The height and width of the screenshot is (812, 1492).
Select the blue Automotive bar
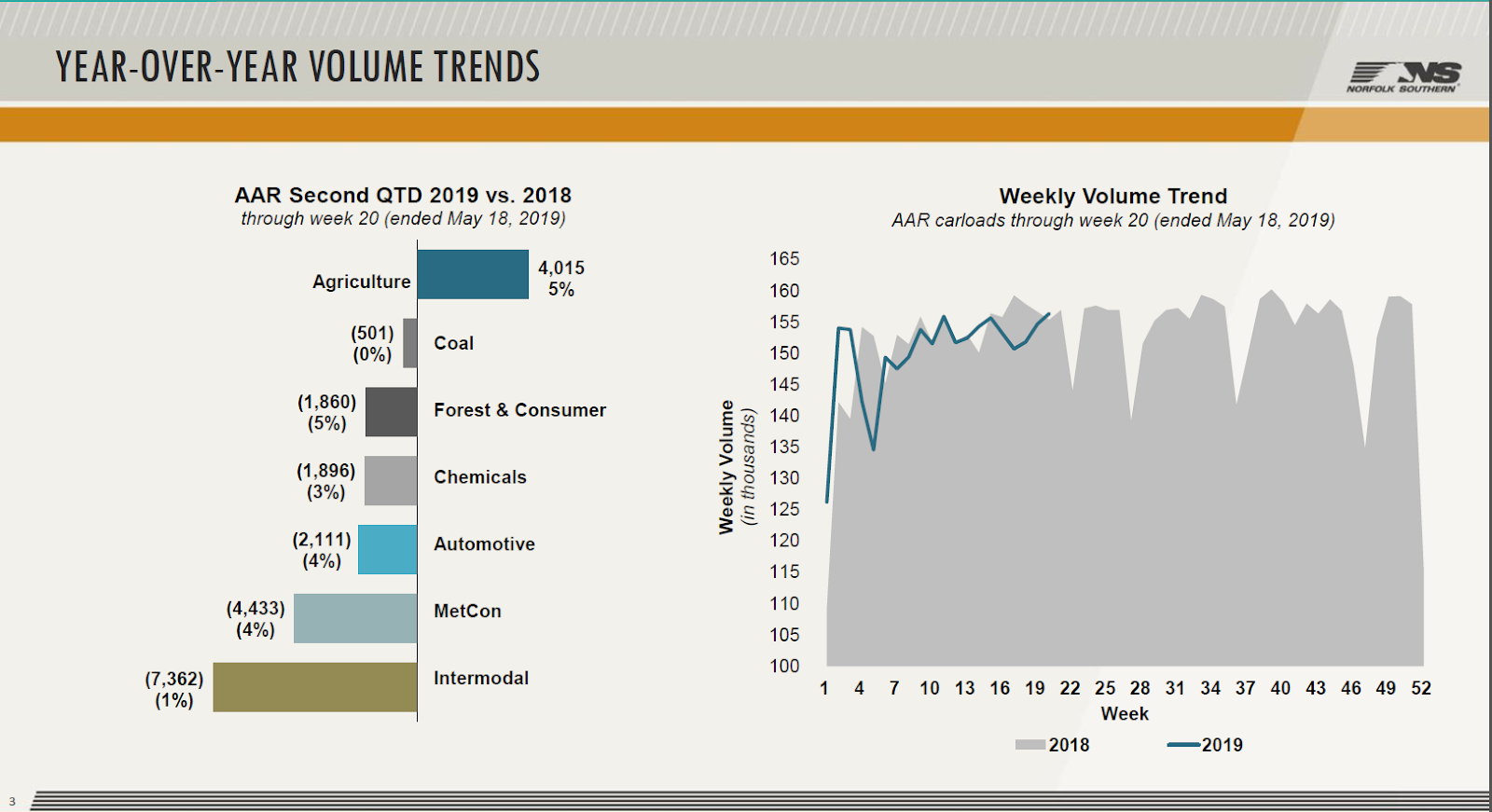388,549
